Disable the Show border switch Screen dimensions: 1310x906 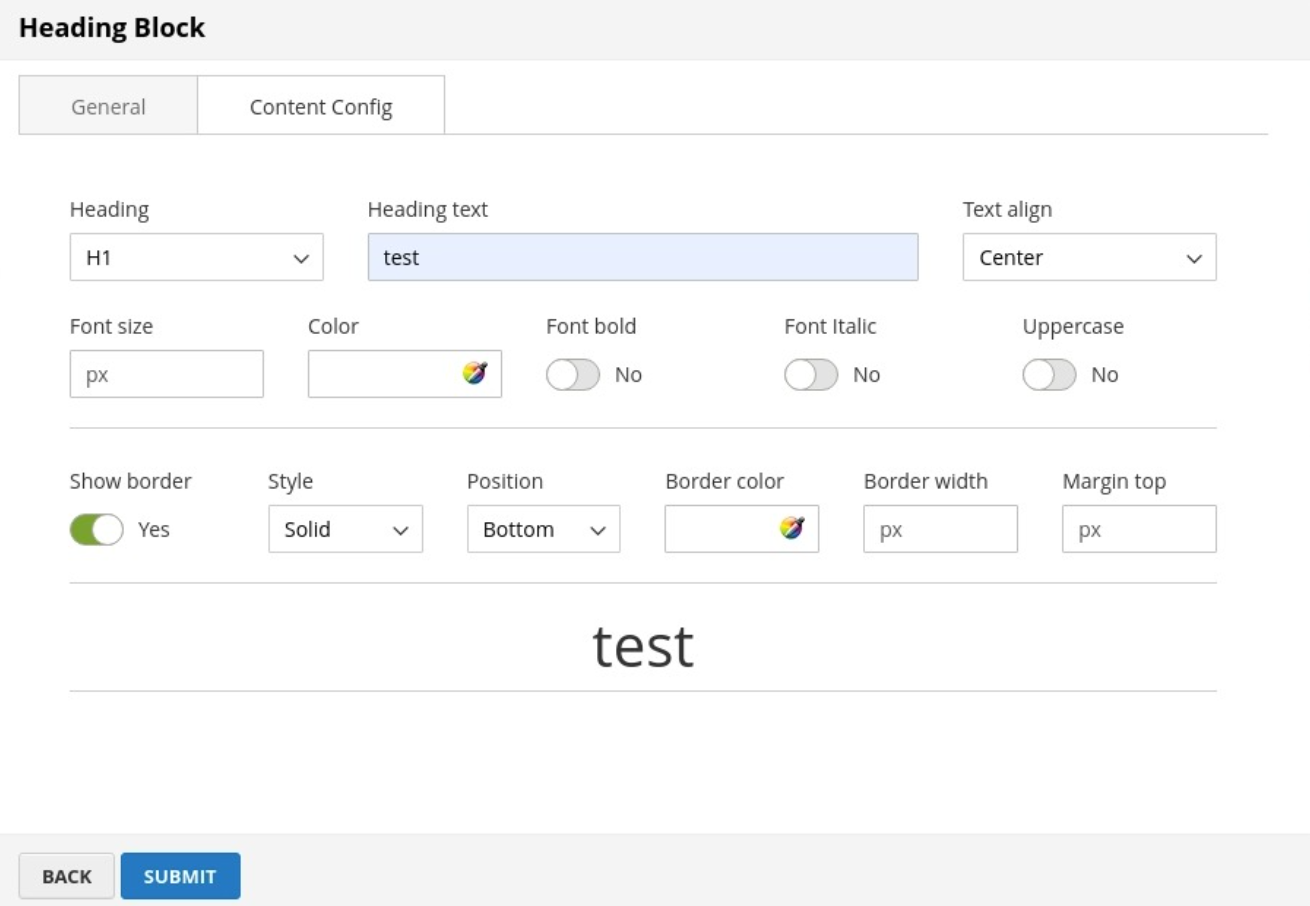[x=96, y=529]
